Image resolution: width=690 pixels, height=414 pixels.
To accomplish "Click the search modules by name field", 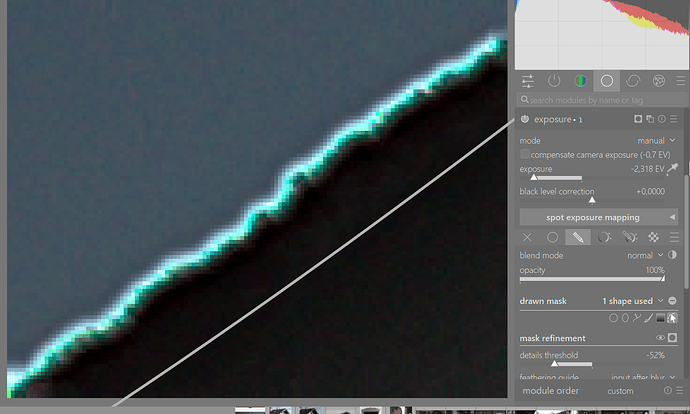I will coord(602,100).
